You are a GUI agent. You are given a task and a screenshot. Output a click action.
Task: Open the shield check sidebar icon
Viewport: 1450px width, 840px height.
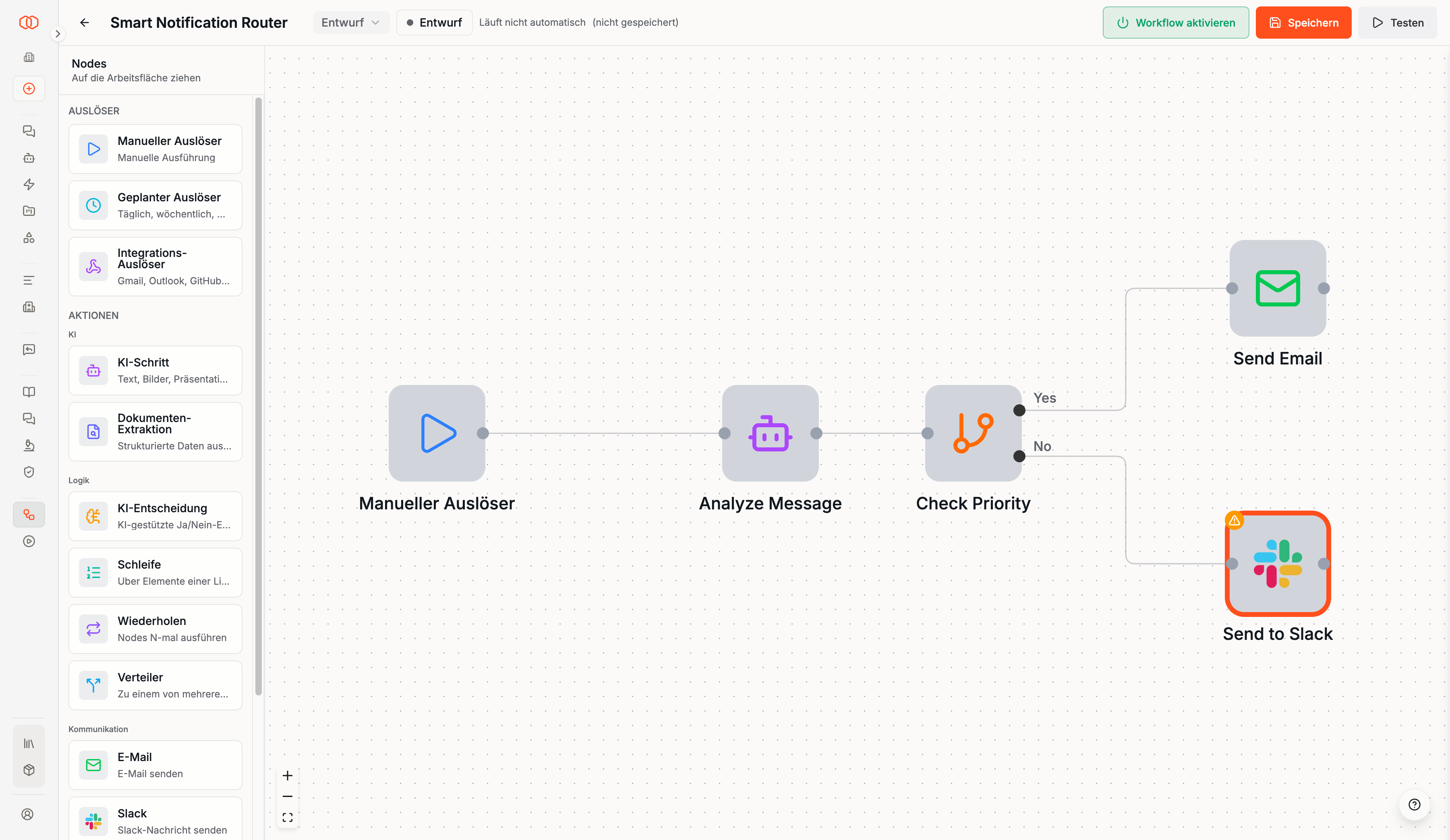[x=29, y=472]
